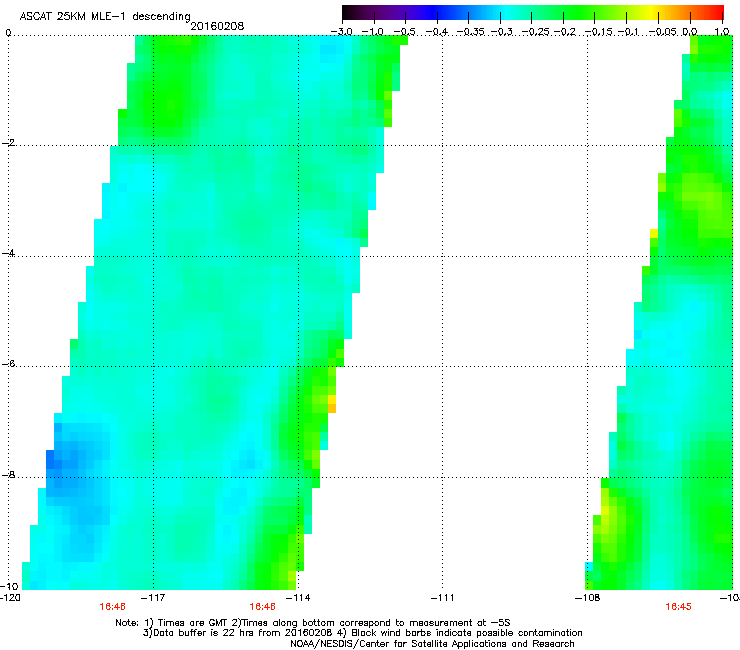
Task: Click the -0.25 color bar label
Action: point(537,32)
